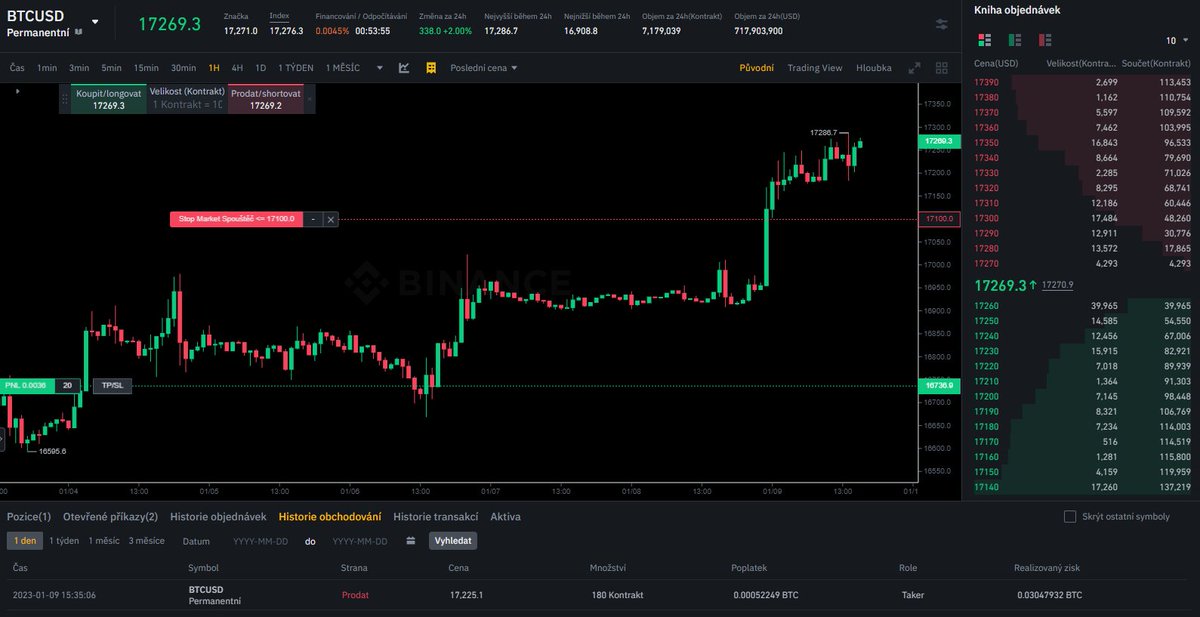Switch to the Čas chart view
Image resolution: width=1200 pixels, height=617 pixels.
click(x=17, y=68)
